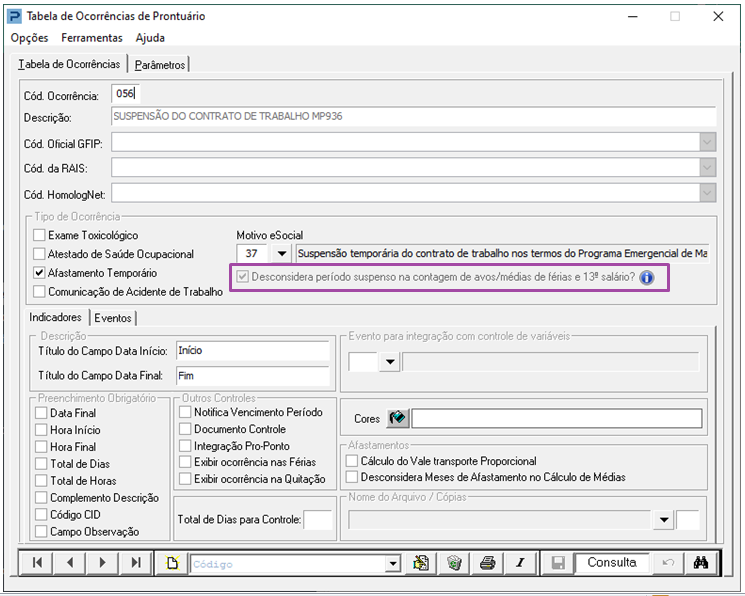745x596 pixels.
Task: Go to the first record navigation arrow
Action: (37, 563)
